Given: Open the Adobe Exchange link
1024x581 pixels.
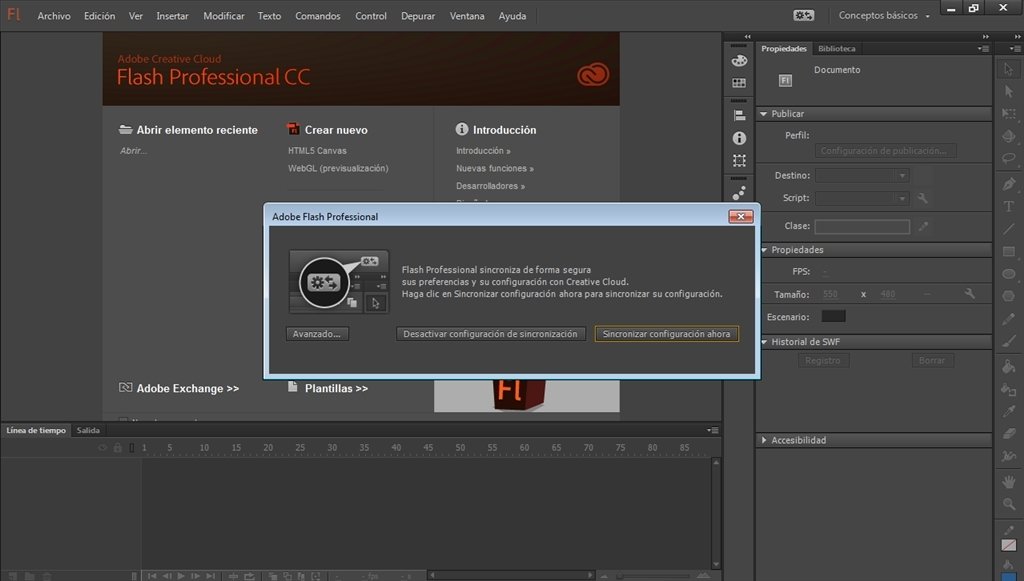Looking at the screenshot, I should tap(187, 388).
